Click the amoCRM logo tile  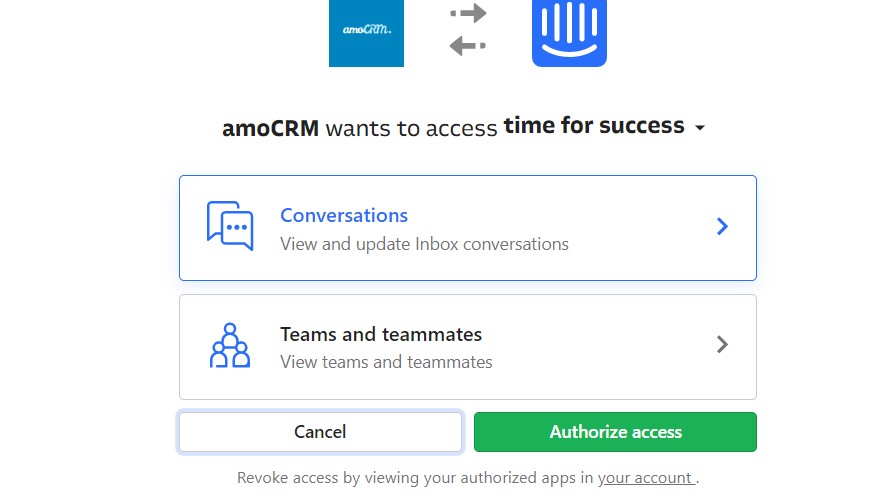pyautogui.click(x=366, y=32)
